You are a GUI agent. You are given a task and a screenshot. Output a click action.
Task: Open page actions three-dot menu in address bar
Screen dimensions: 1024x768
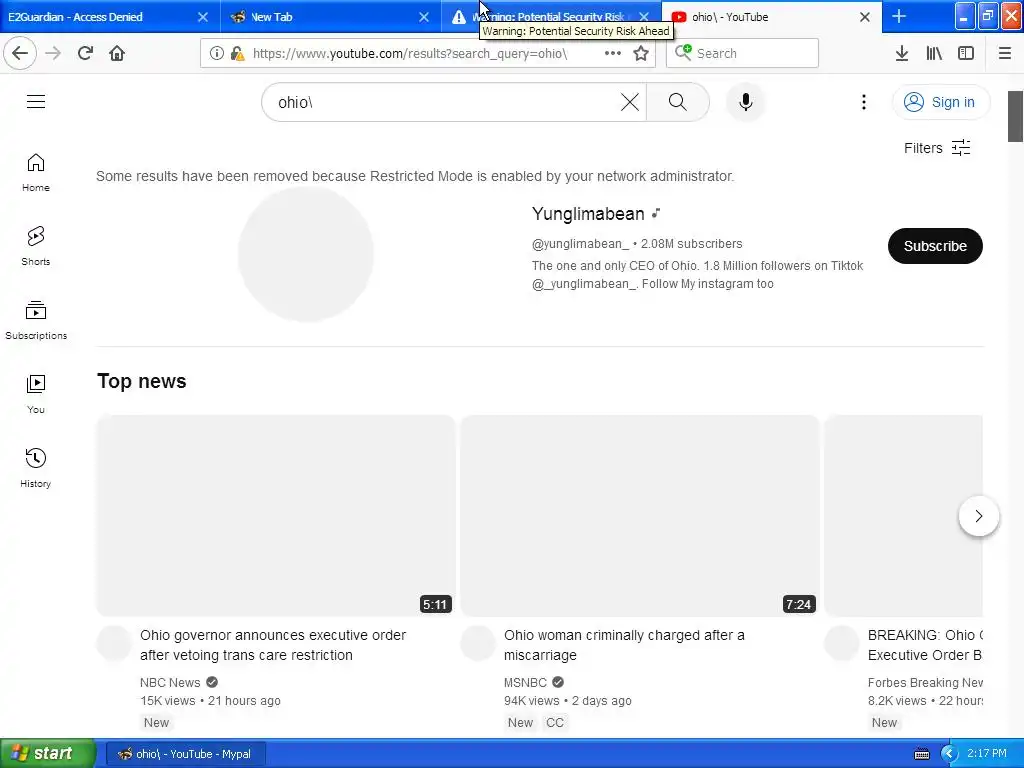[x=613, y=53]
